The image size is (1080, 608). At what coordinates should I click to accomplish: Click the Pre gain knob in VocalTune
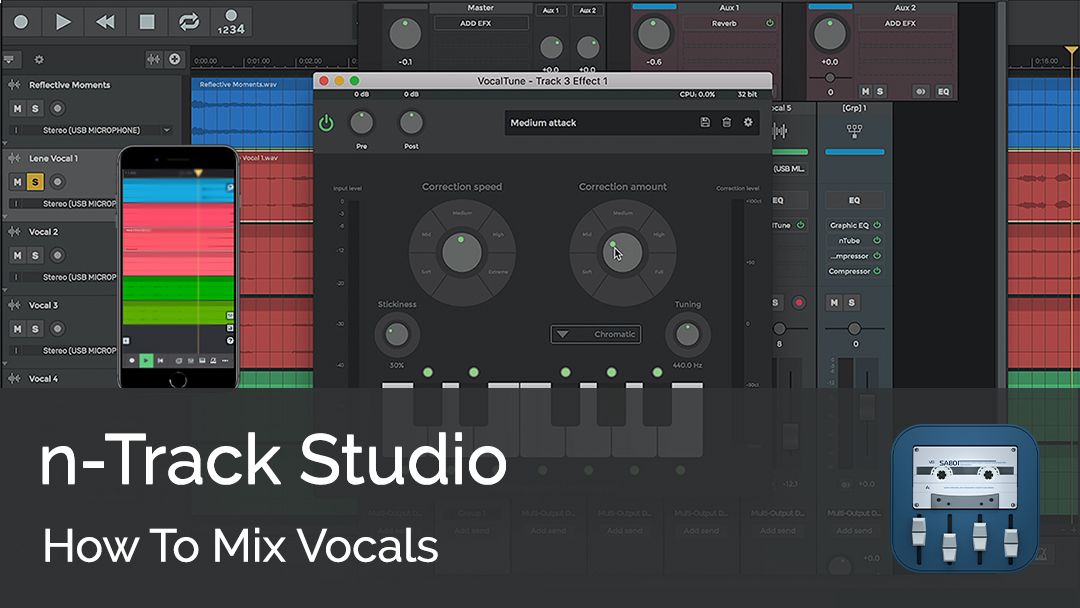click(362, 123)
